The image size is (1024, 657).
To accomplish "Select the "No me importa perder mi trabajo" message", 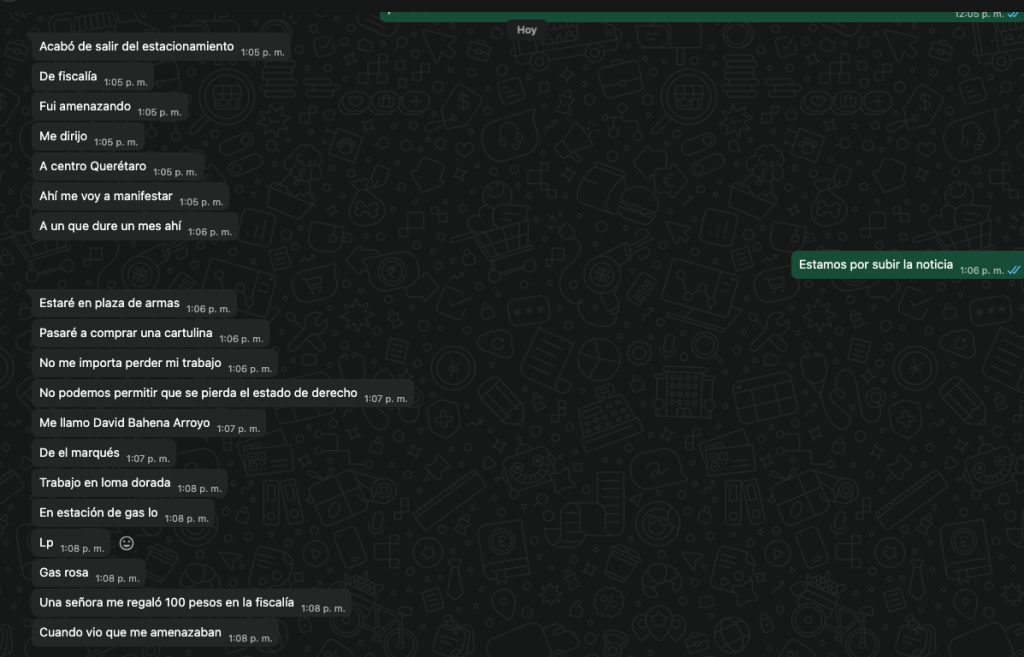I will pyautogui.click(x=130, y=363).
